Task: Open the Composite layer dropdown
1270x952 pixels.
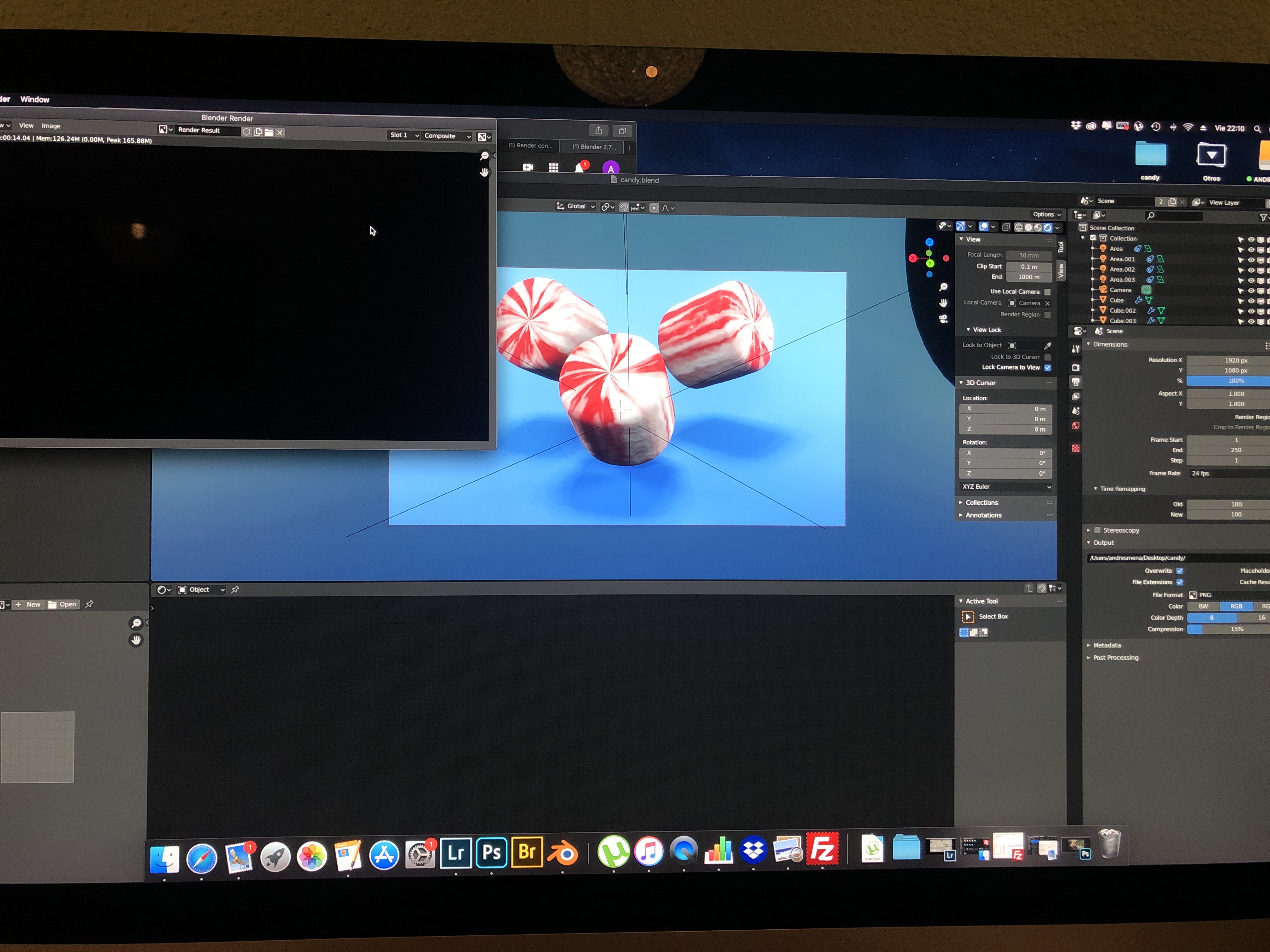Action: tap(447, 136)
